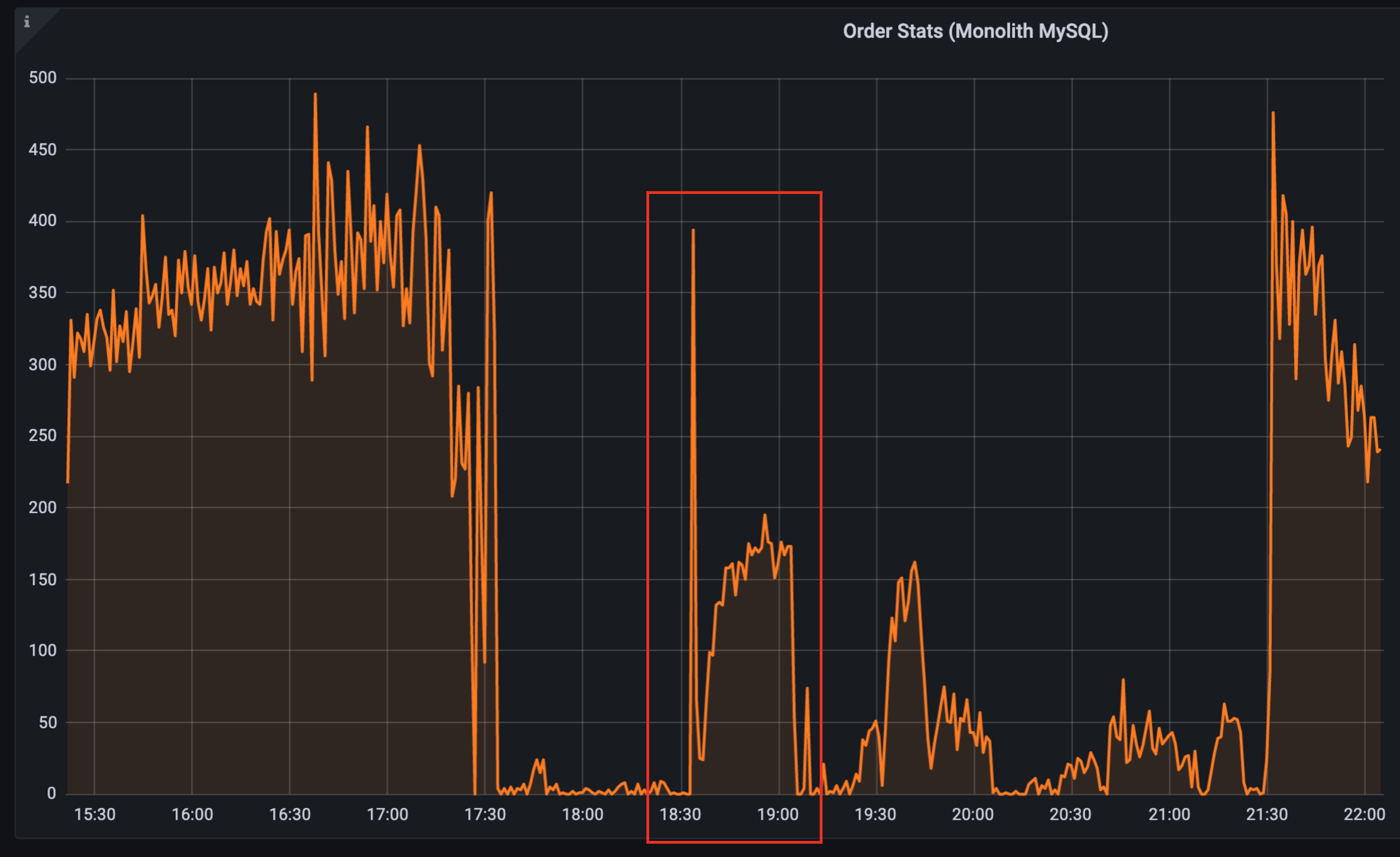Click the 0 y-axis value
1400x857 pixels.
point(52,793)
